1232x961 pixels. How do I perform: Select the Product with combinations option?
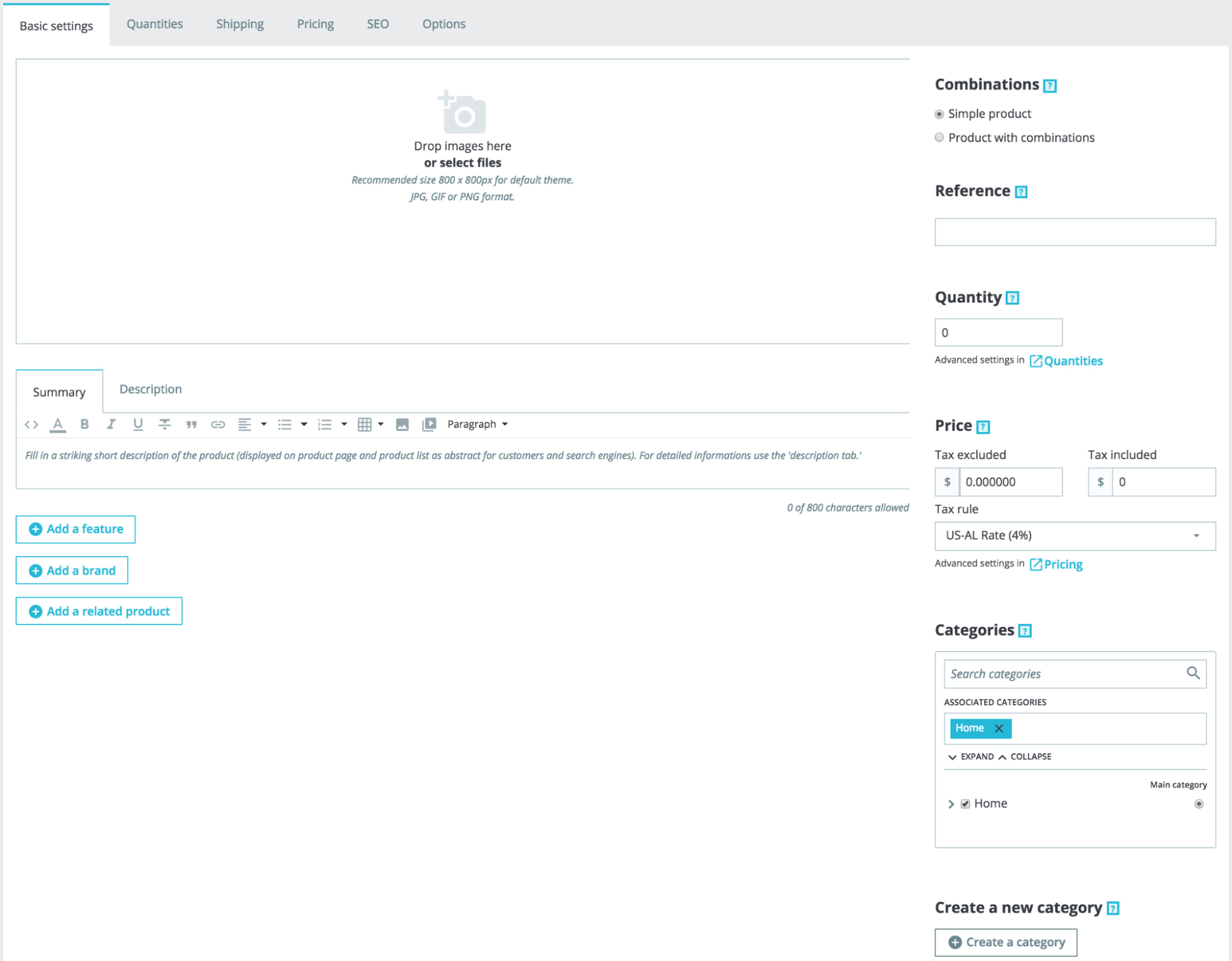(x=939, y=137)
